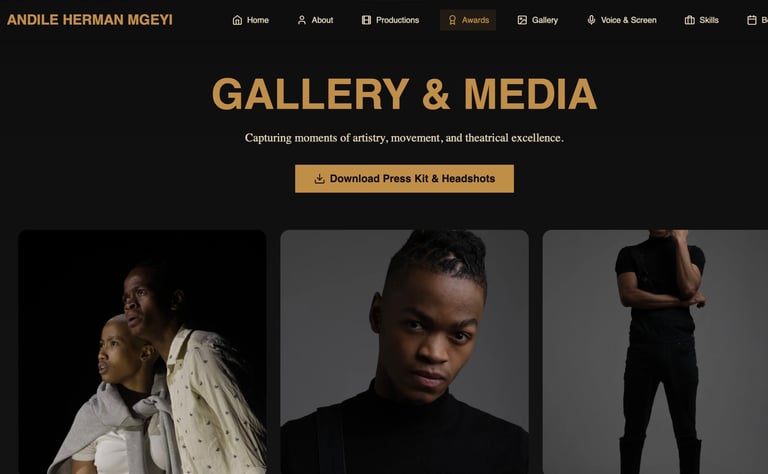Click the Productions film icon
Viewport: 768px width, 474px height.
pos(366,20)
